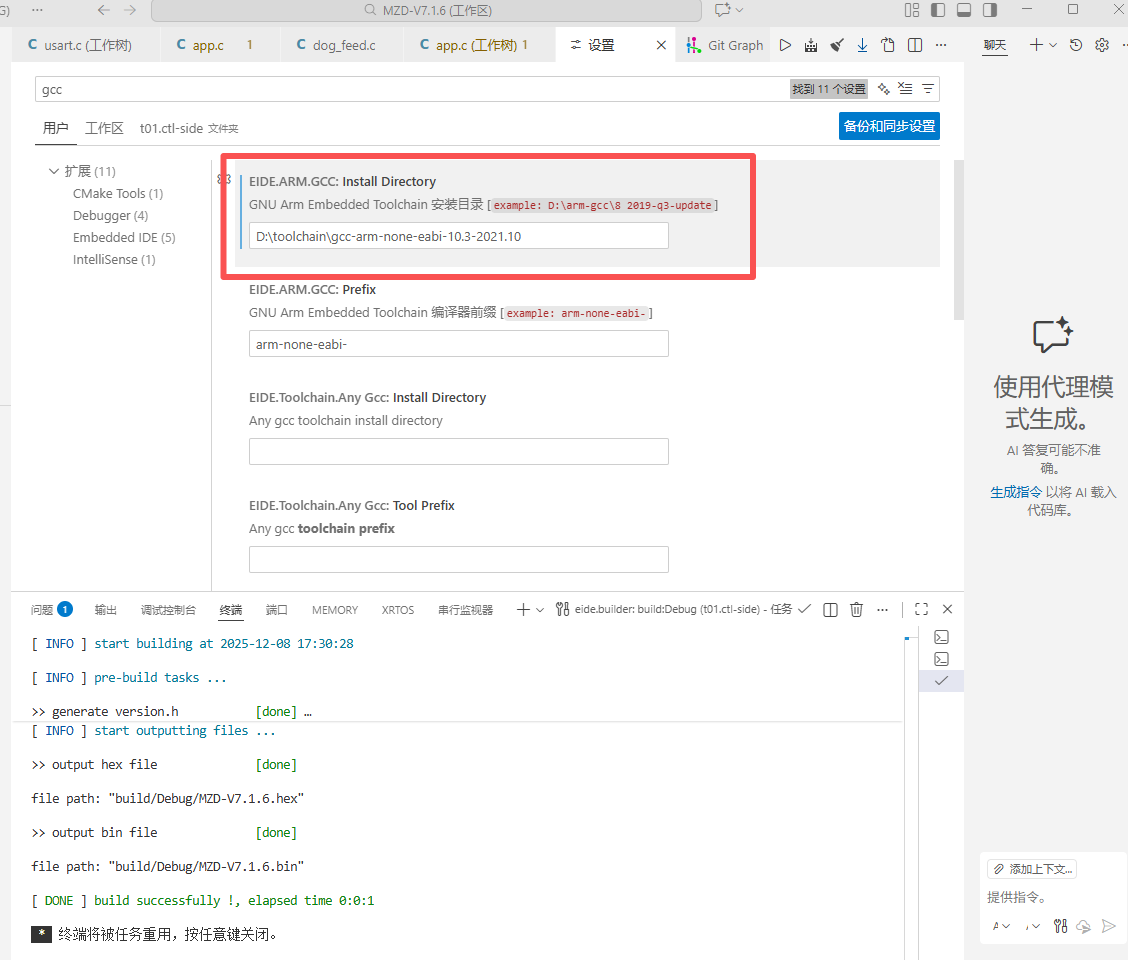Toggle the secondary side bar
Viewport: 1128px width, 960px height.
tap(990, 10)
